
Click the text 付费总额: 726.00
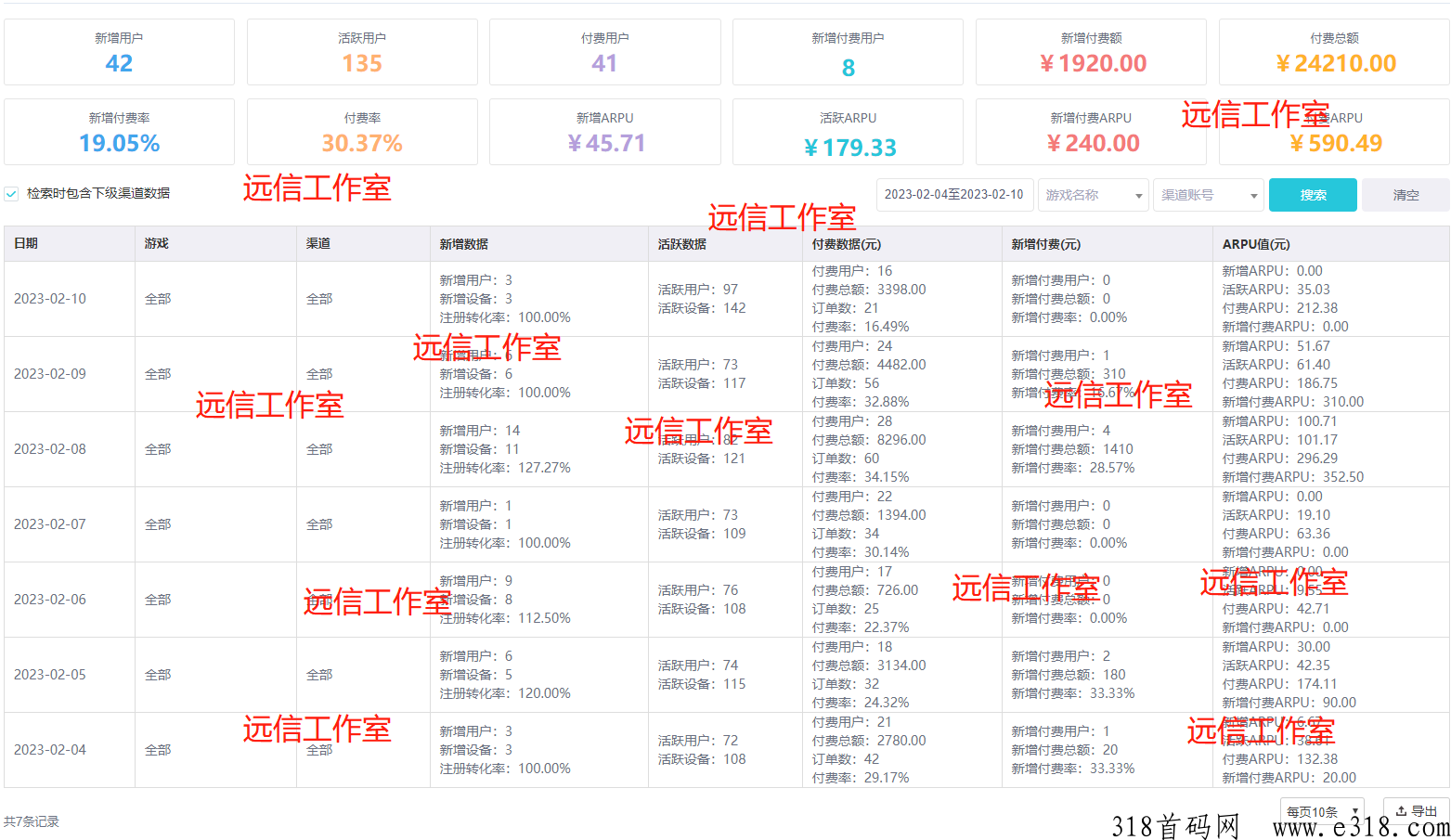[865, 590]
